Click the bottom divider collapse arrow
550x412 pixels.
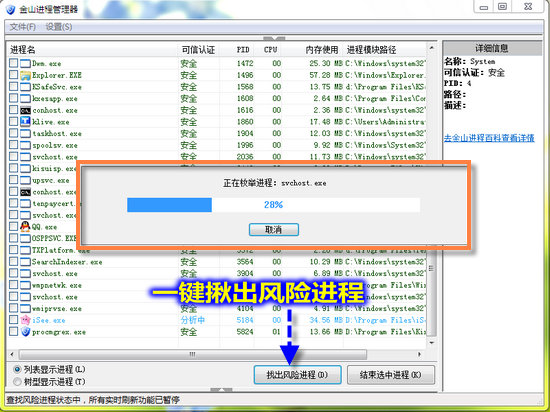[221, 390]
